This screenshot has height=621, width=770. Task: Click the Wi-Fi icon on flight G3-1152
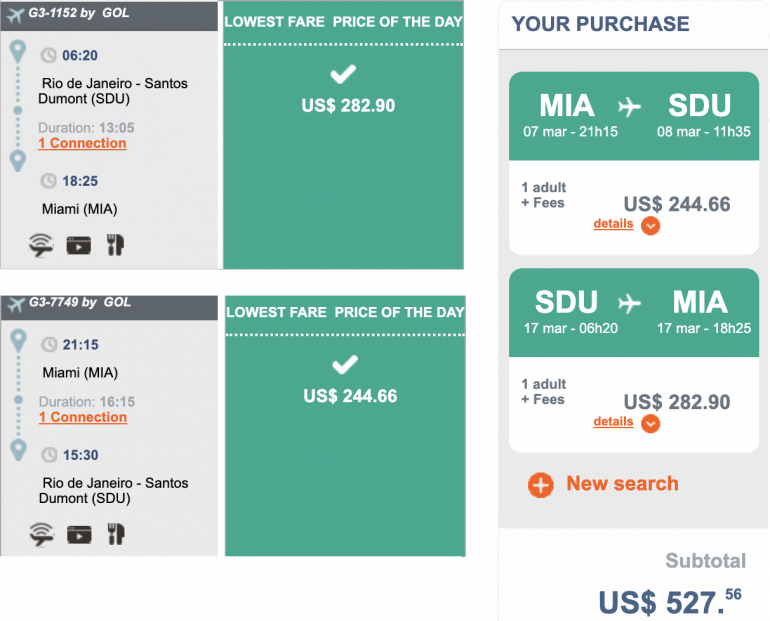point(41,246)
